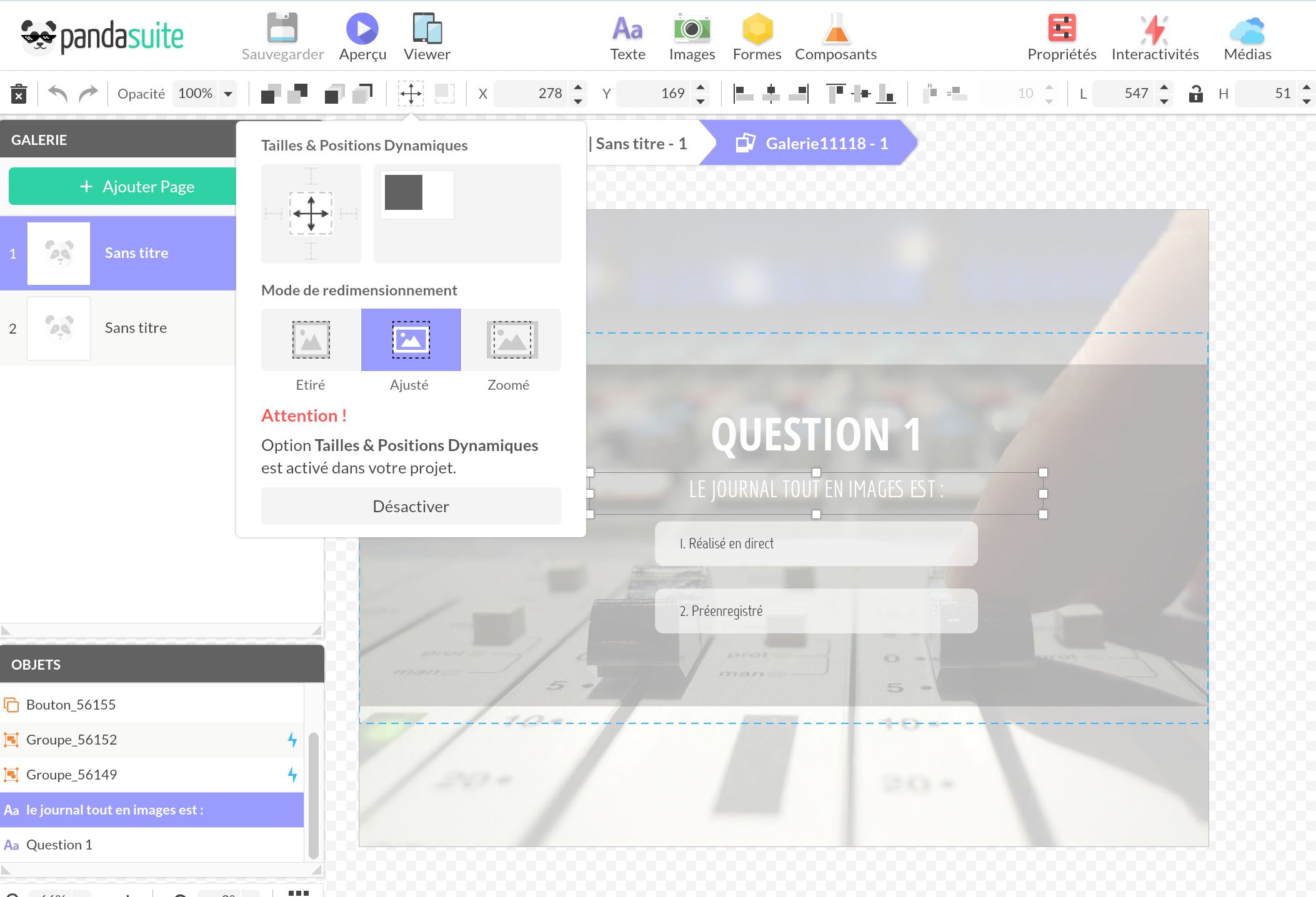Click the undo arrow icon
The height and width of the screenshot is (897, 1316).
57,94
